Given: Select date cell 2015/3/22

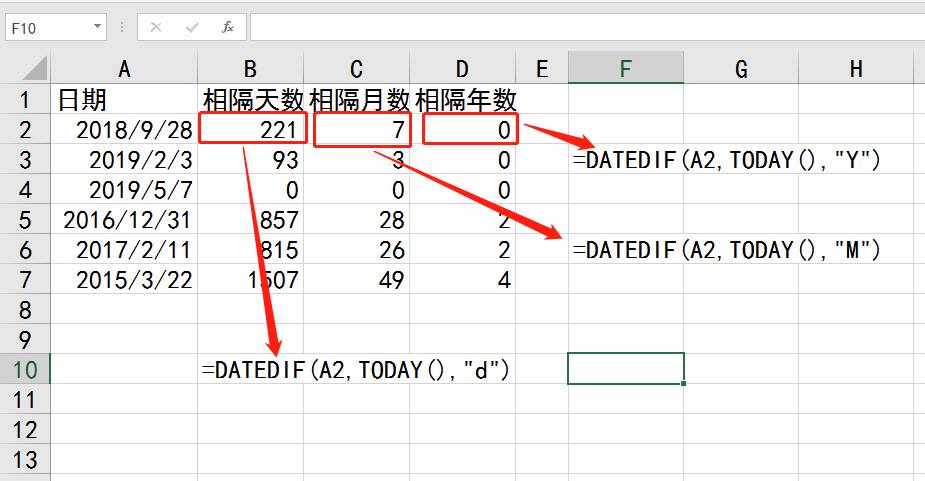Looking at the screenshot, I should [x=124, y=280].
